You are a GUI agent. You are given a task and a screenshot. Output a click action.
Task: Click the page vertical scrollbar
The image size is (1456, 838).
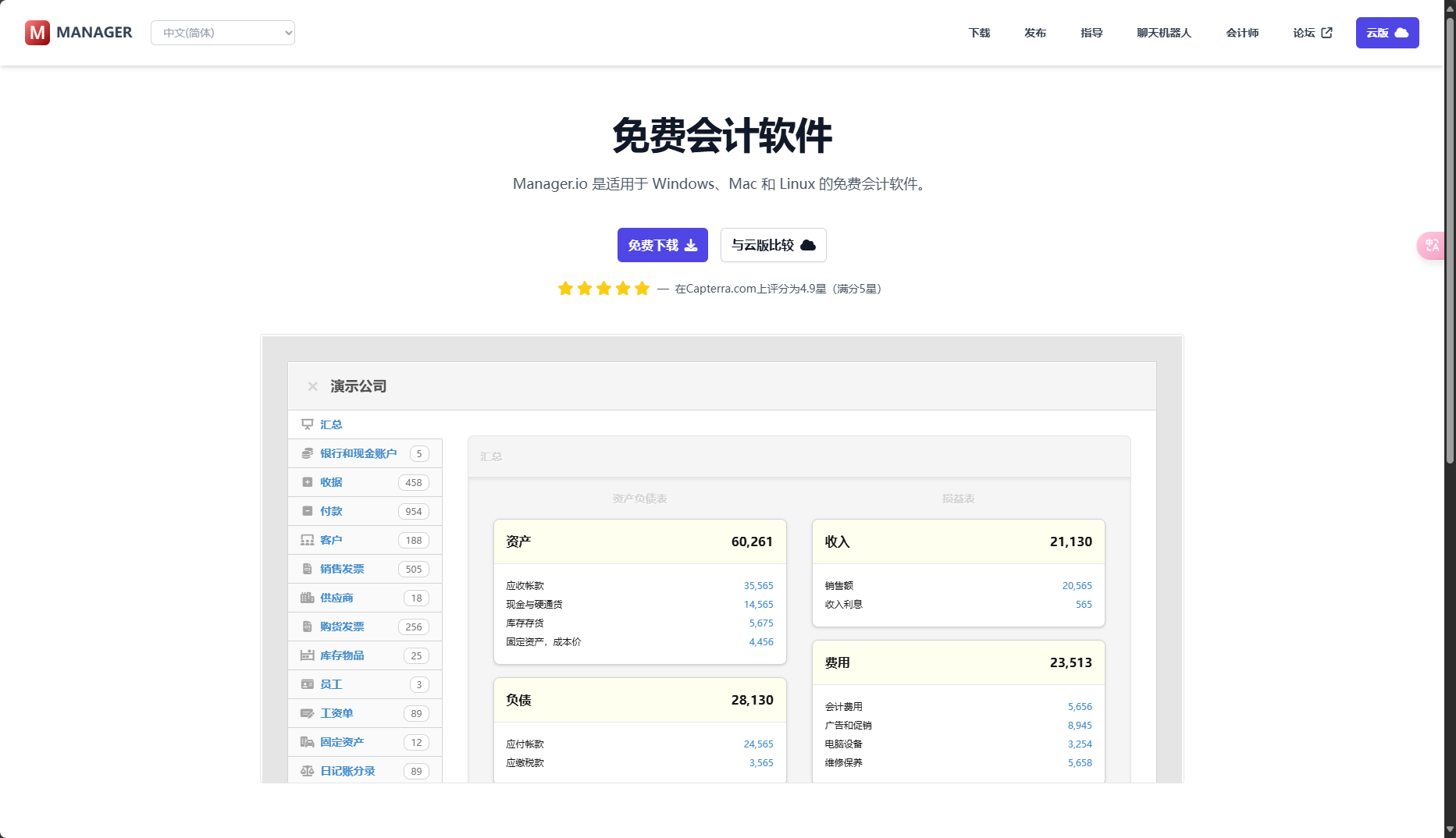(1450, 234)
